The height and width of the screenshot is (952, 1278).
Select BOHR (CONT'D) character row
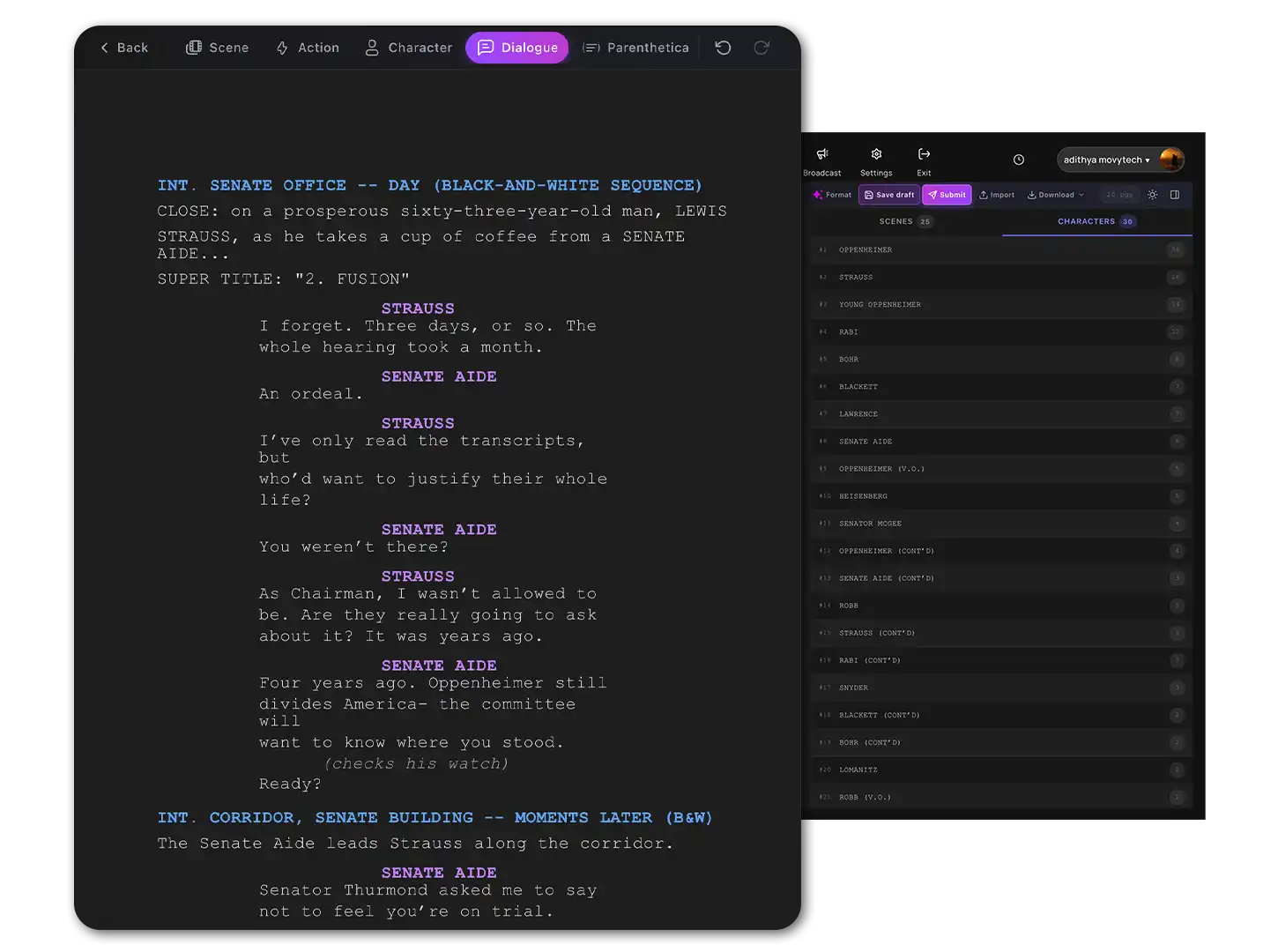pyautogui.click(x=1001, y=742)
